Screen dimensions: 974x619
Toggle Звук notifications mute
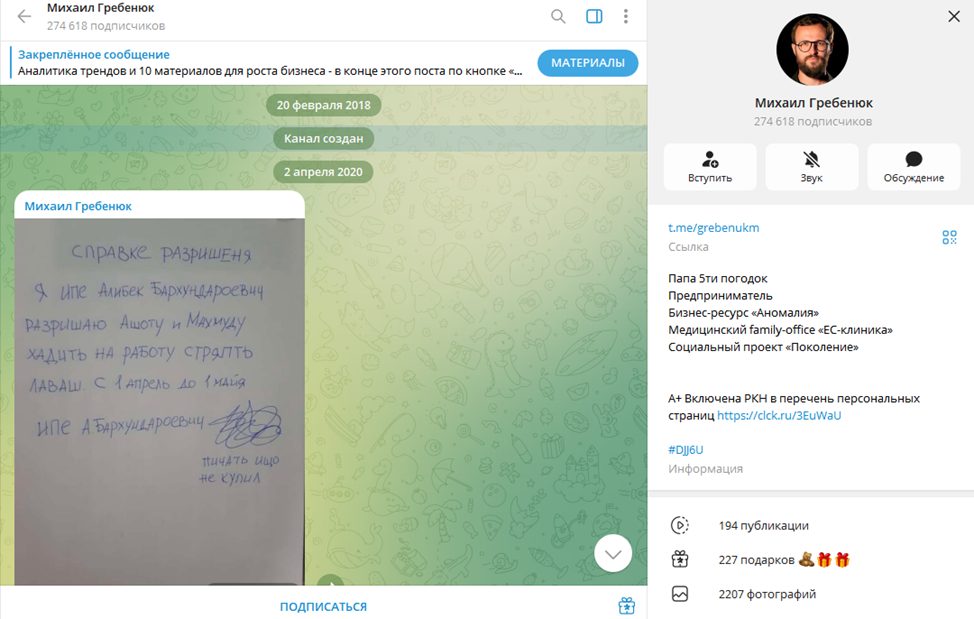pyautogui.click(x=811, y=167)
